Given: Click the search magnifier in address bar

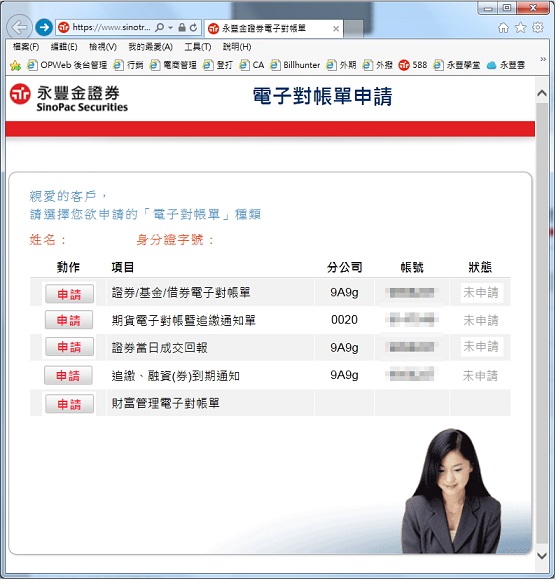Looking at the screenshot, I should point(160,27).
